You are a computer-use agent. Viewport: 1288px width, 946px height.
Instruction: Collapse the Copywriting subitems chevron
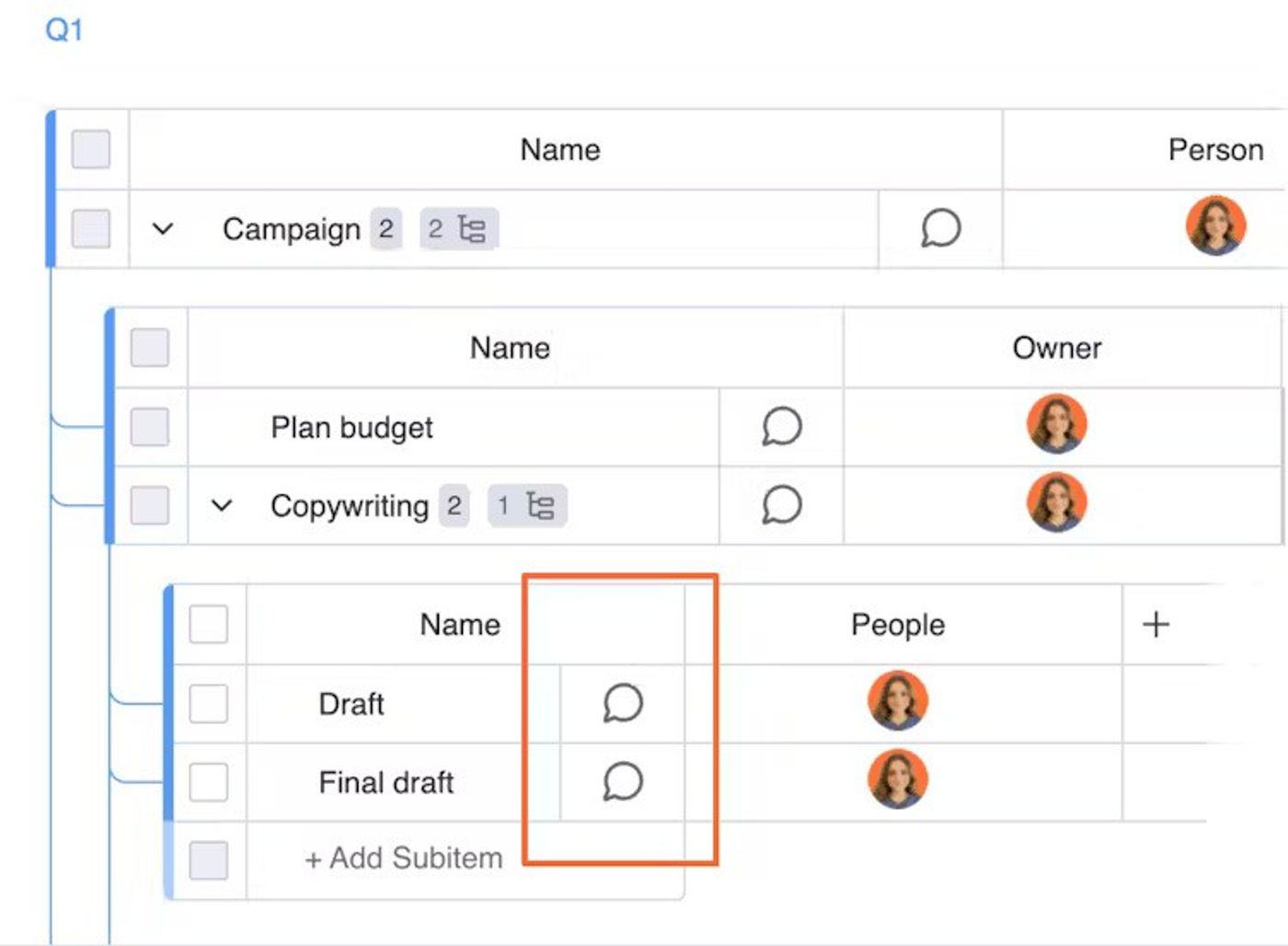click(x=222, y=505)
